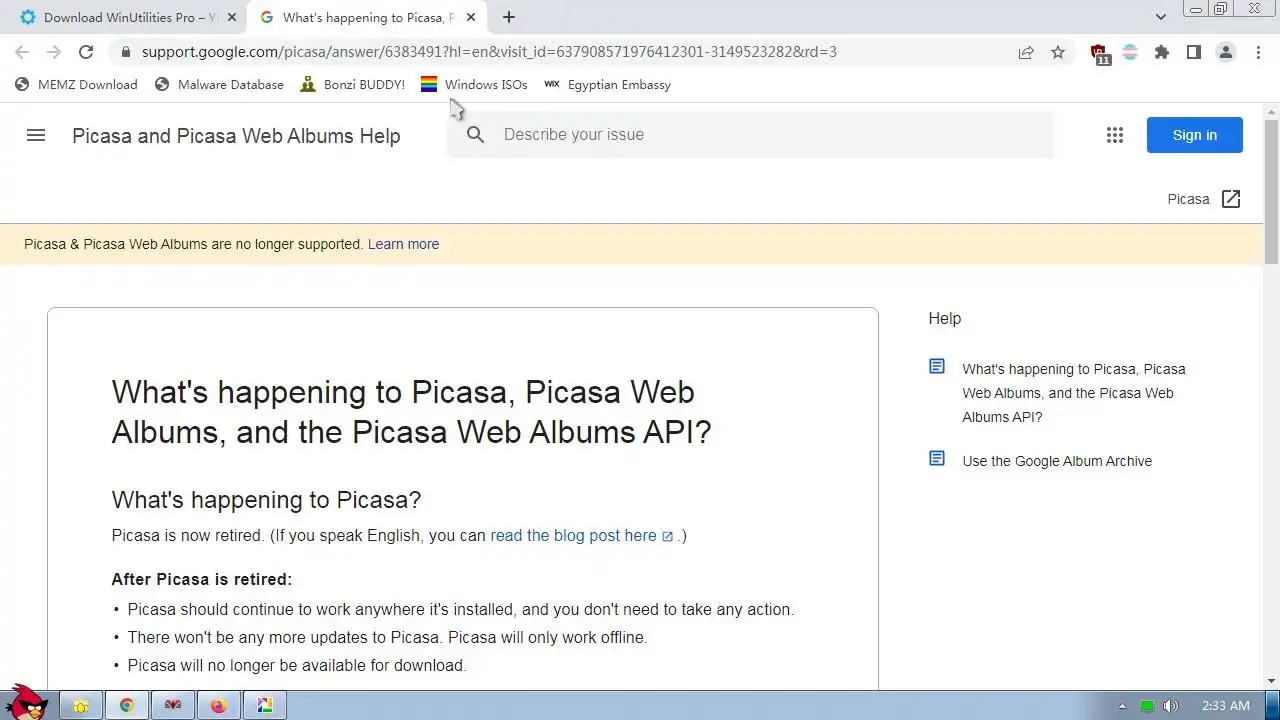Viewport: 1280px width, 720px height.
Task: Click the browser address bar URL
Action: pyautogui.click(x=489, y=52)
